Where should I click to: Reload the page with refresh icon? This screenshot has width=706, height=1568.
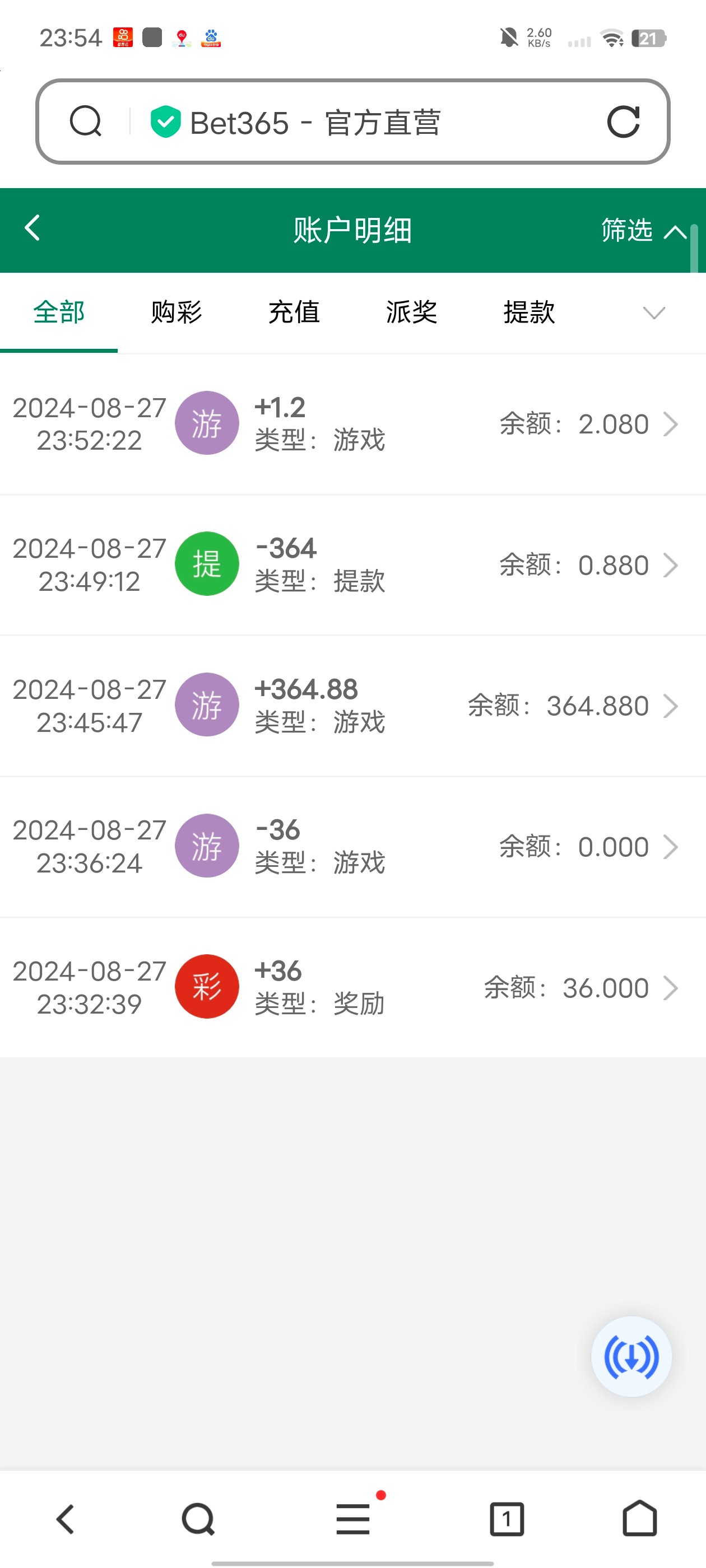tap(623, 121)
